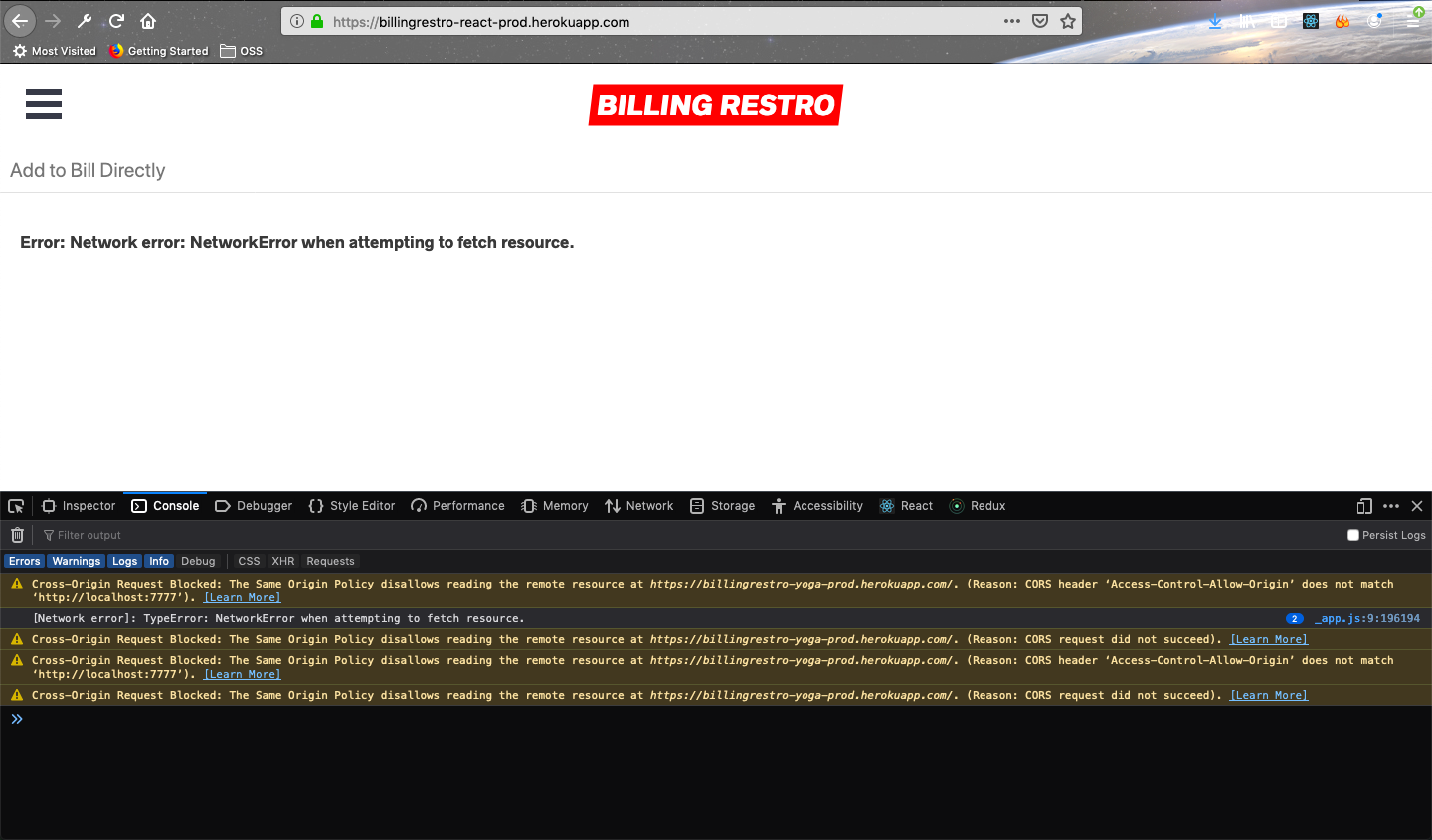Toggle the Warnings filter
The width and height of the screenshot is (1432, 840).
pyautogui.click(x=77, y=561)
